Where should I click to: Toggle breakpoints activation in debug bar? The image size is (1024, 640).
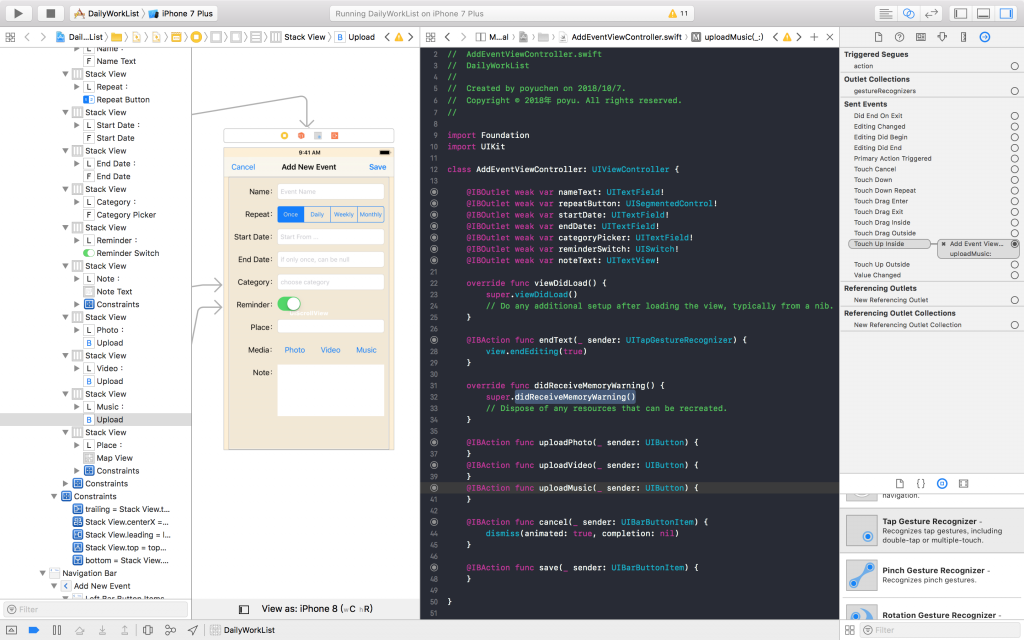click(x=34, y=630)
